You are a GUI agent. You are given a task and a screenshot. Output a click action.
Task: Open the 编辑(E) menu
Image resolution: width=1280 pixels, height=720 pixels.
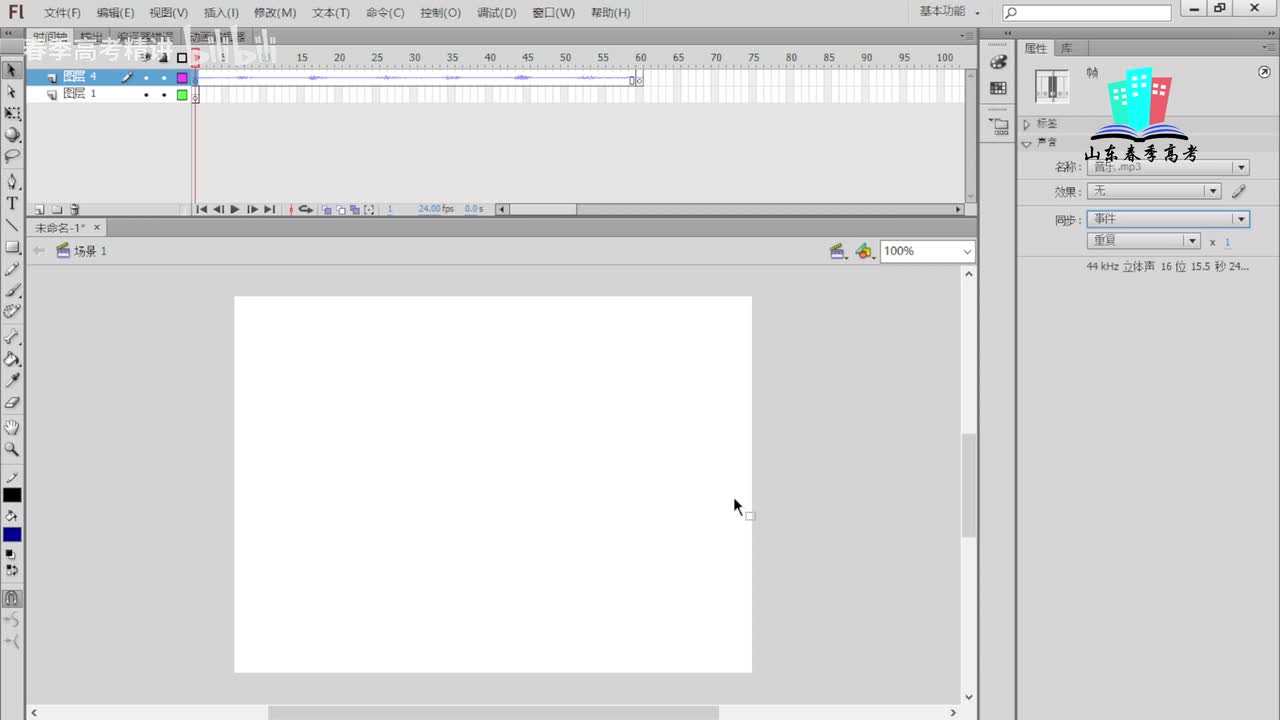click(x=115, y=13)
